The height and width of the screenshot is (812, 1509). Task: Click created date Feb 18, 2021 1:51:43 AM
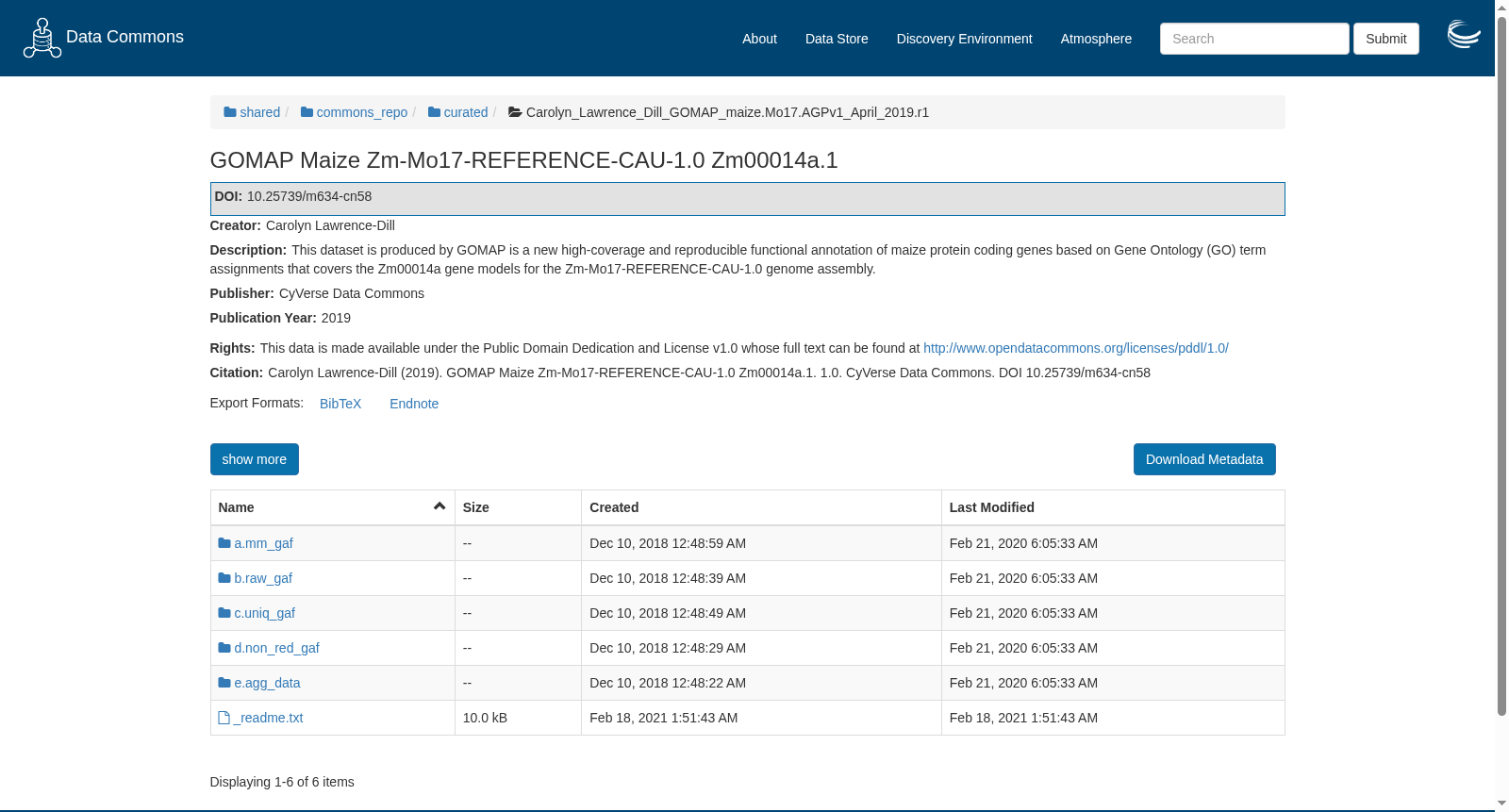coord(664,718)
